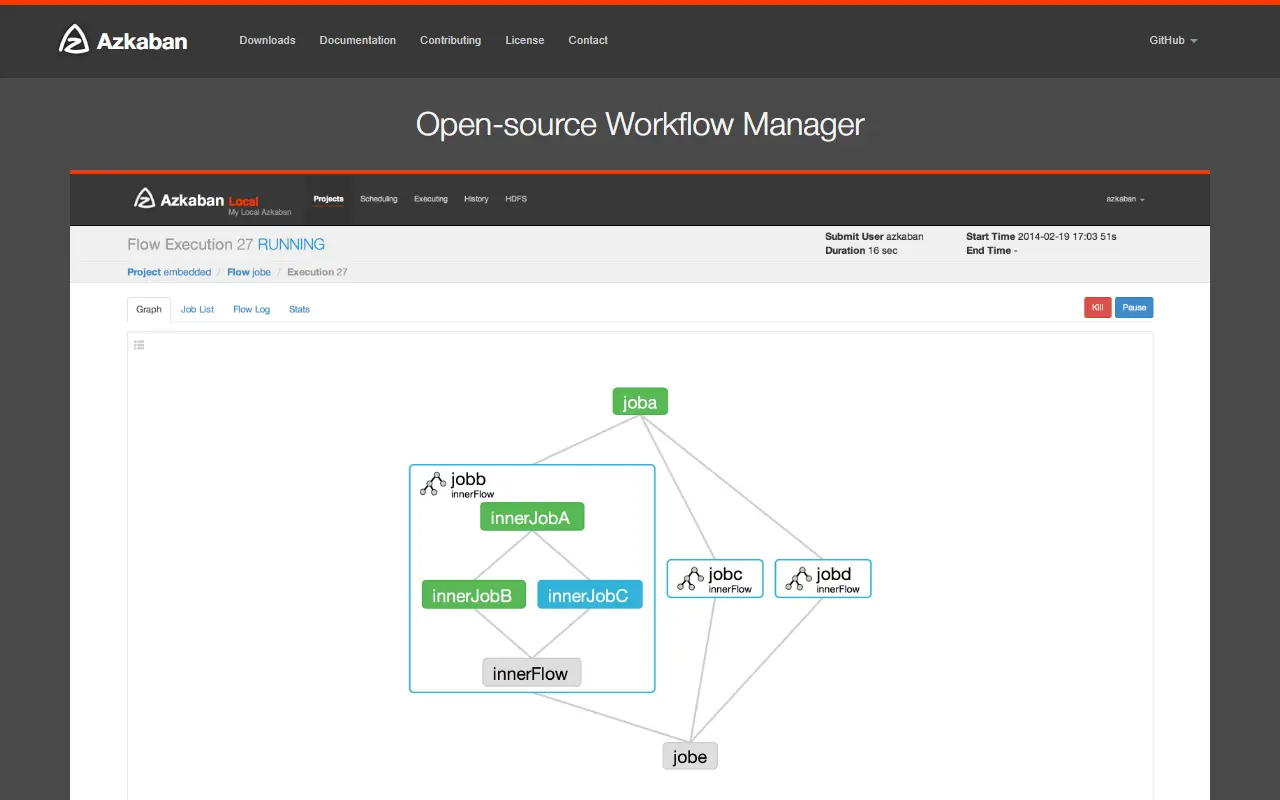Select the running innerJobC node
The height and width of the screenshot is (800, 1280).
[x=590, y=595]
